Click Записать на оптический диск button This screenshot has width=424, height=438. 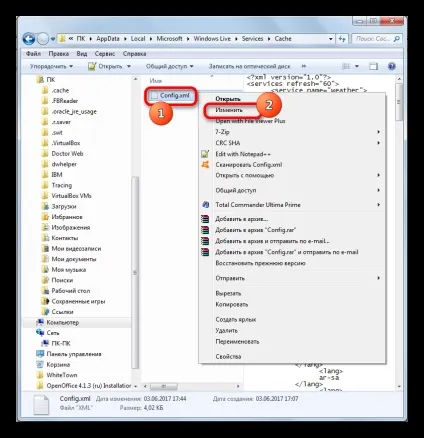(x=249, y=66)
